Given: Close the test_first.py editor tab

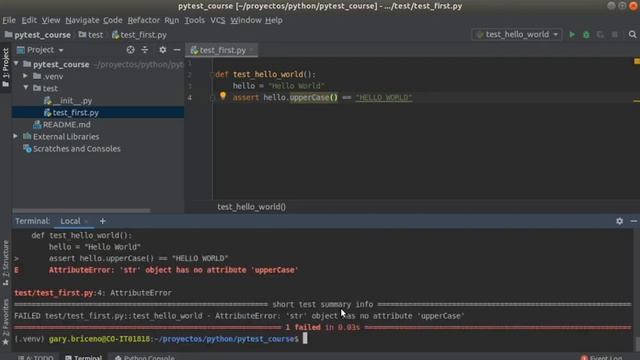Looking at the screenshot, I should tap(251, 50).
